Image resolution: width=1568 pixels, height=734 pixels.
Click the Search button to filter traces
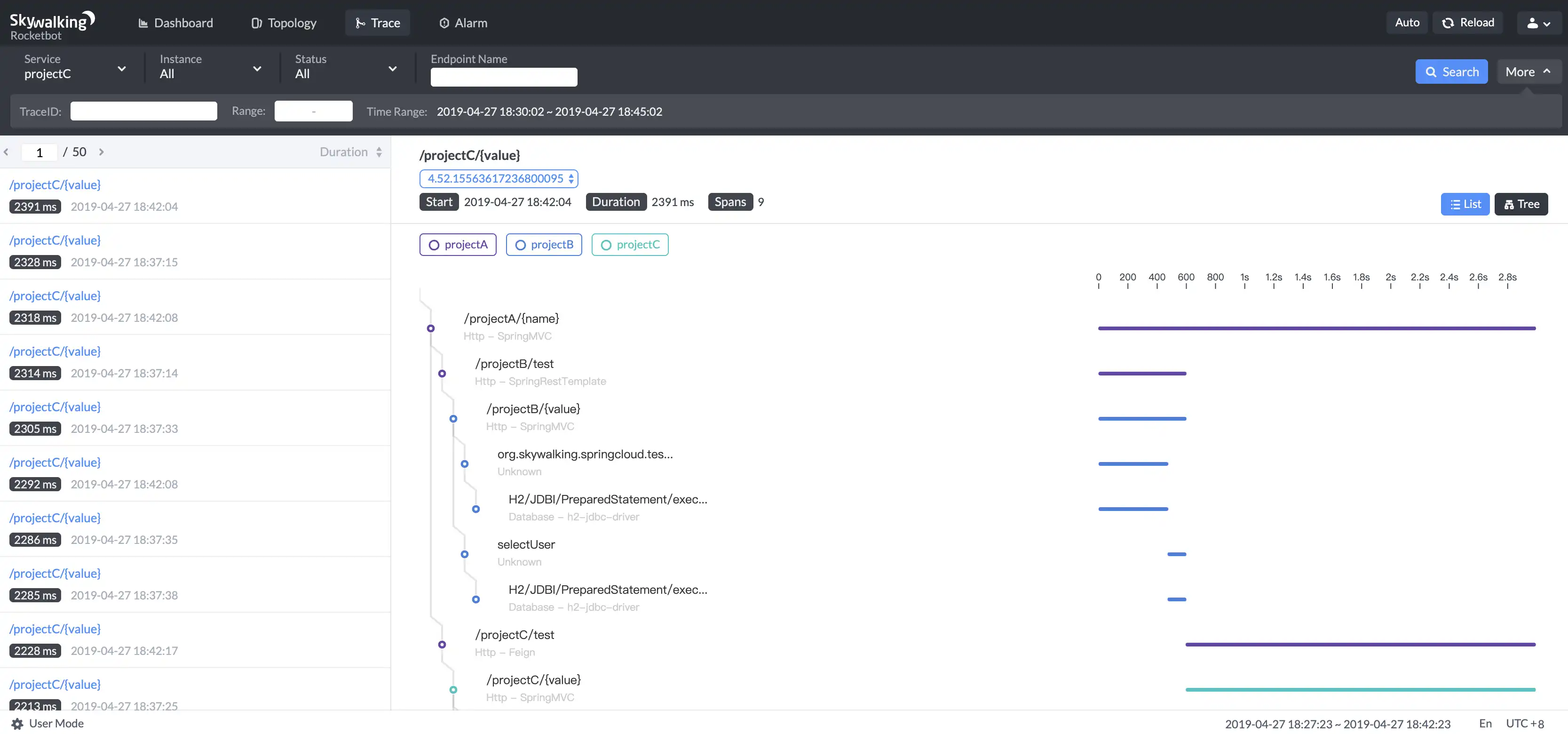[x=1451, y=71]
